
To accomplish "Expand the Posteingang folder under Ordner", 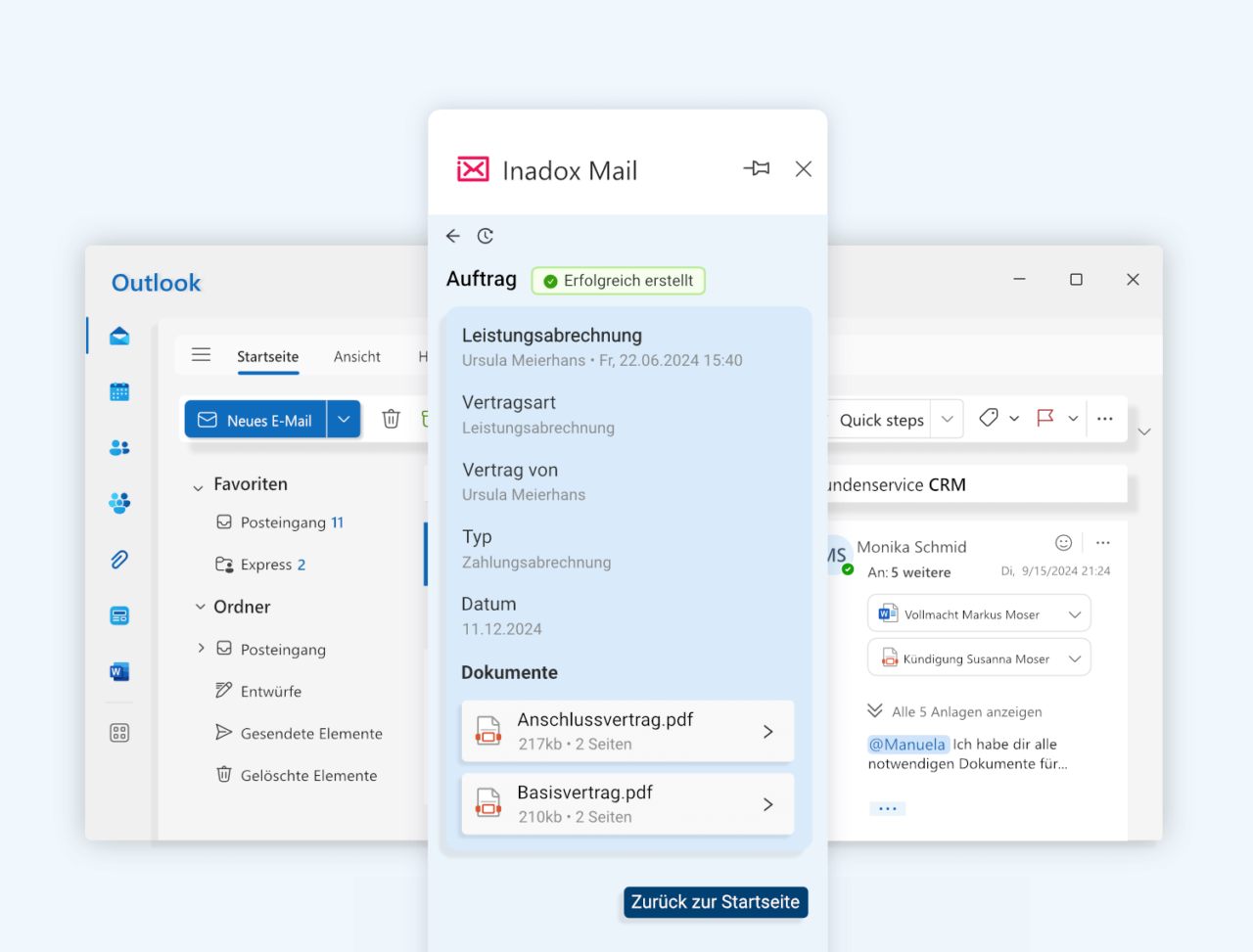I will pos(201,648).
